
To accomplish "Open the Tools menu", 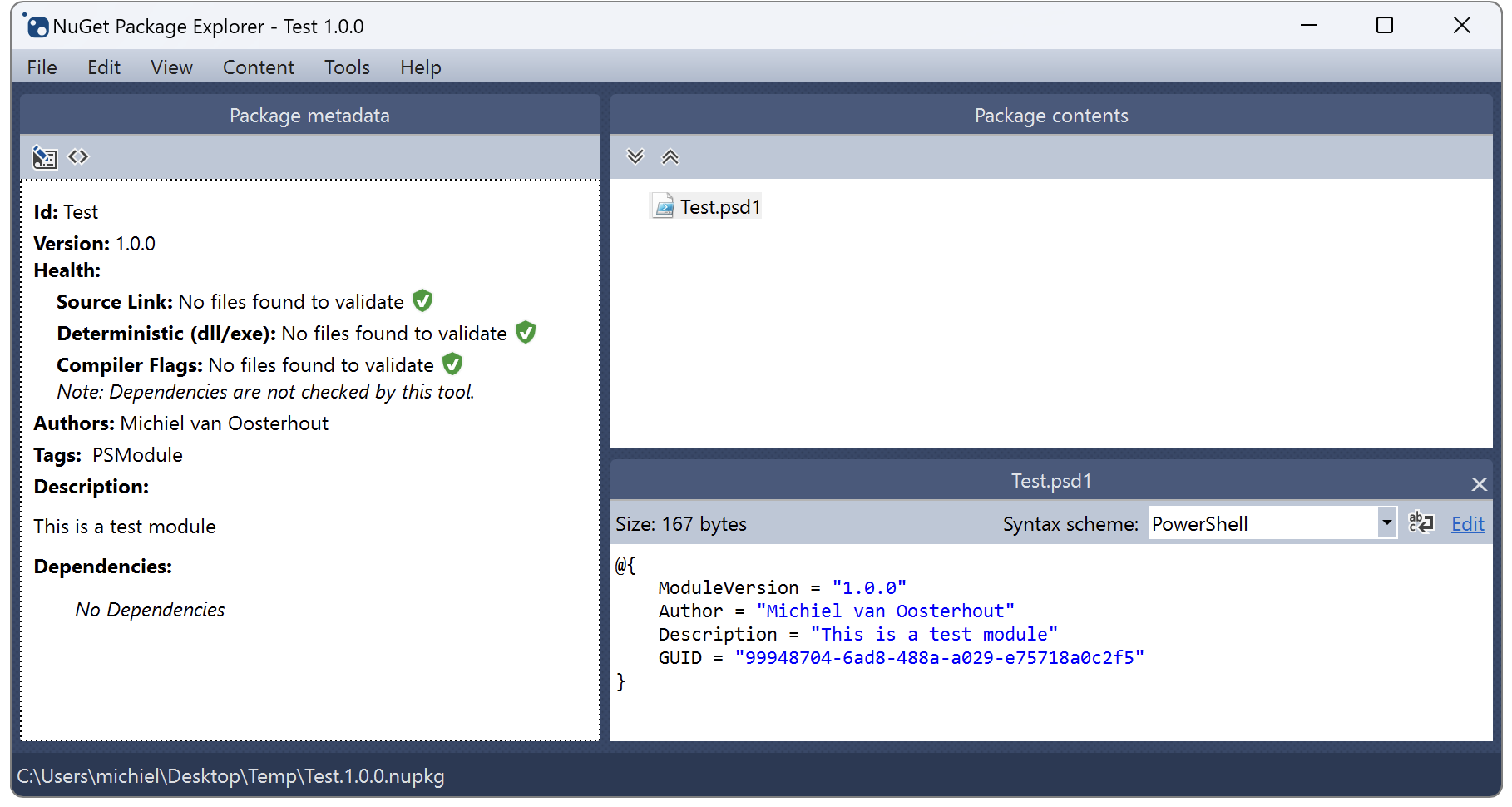I will [x=347, y=67].
